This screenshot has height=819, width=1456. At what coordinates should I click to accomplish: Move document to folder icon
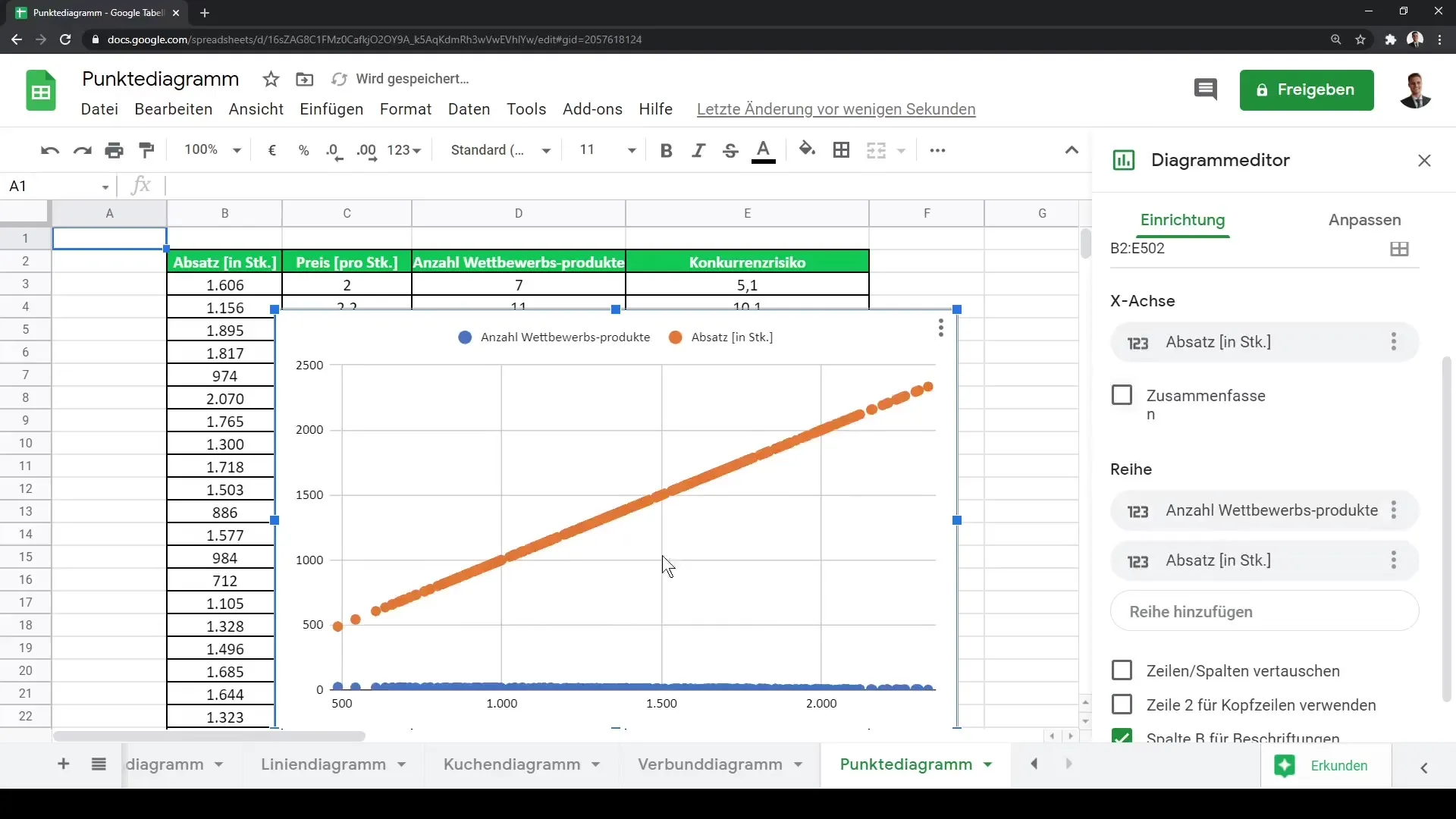tap(304, 79)
